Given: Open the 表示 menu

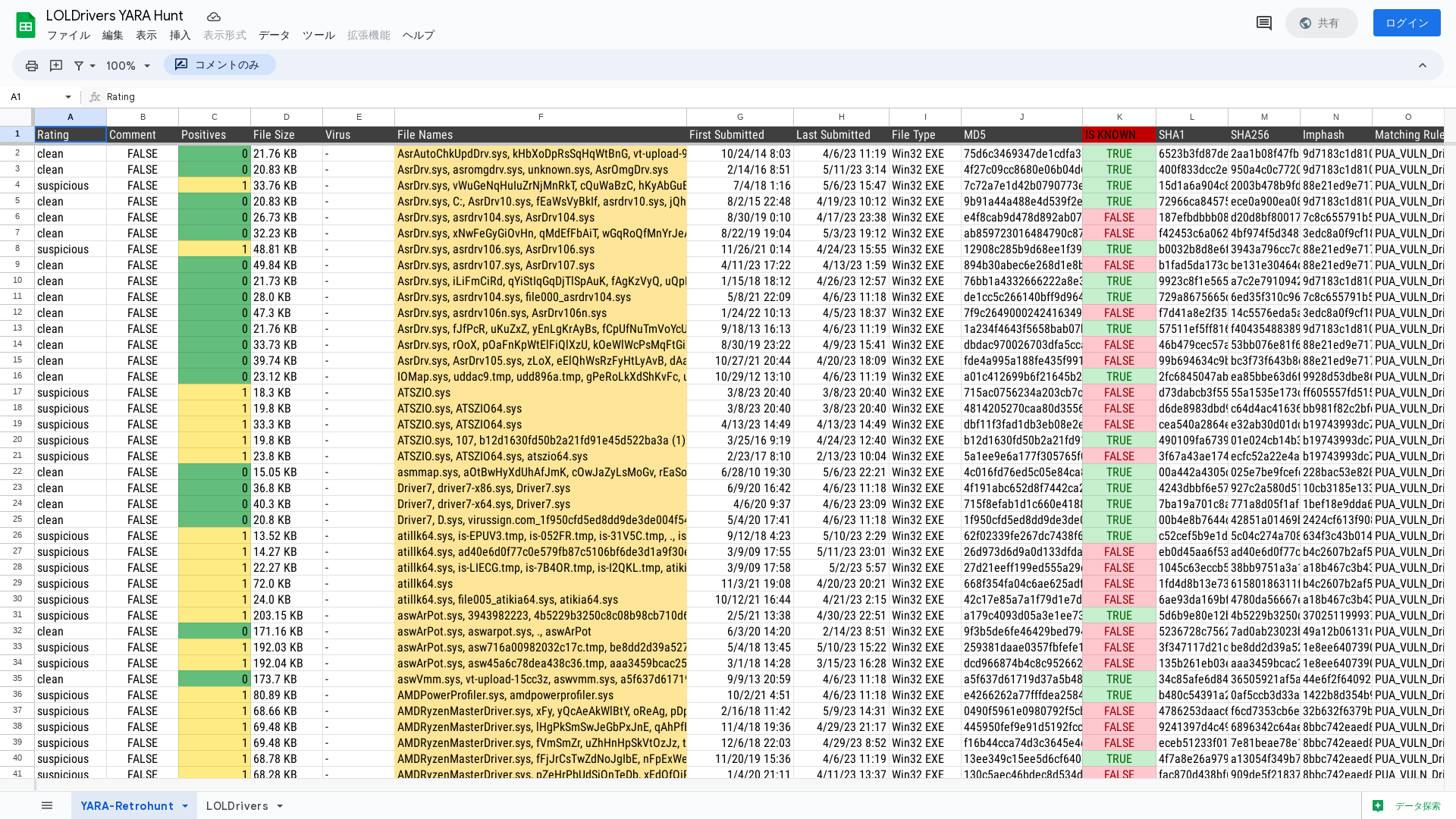Looking at the screenshot, I should [x=146, y=35].
